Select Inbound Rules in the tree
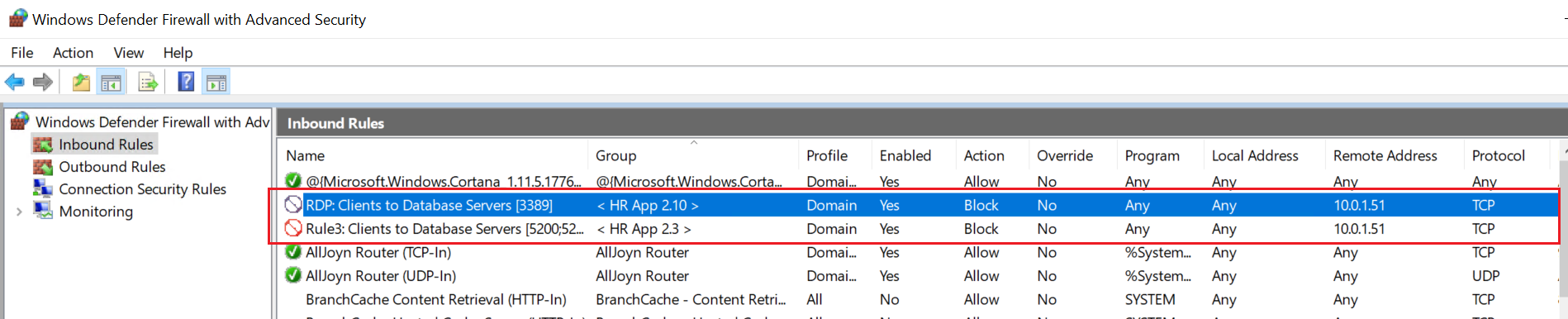1568x319 pixels. 106,145
